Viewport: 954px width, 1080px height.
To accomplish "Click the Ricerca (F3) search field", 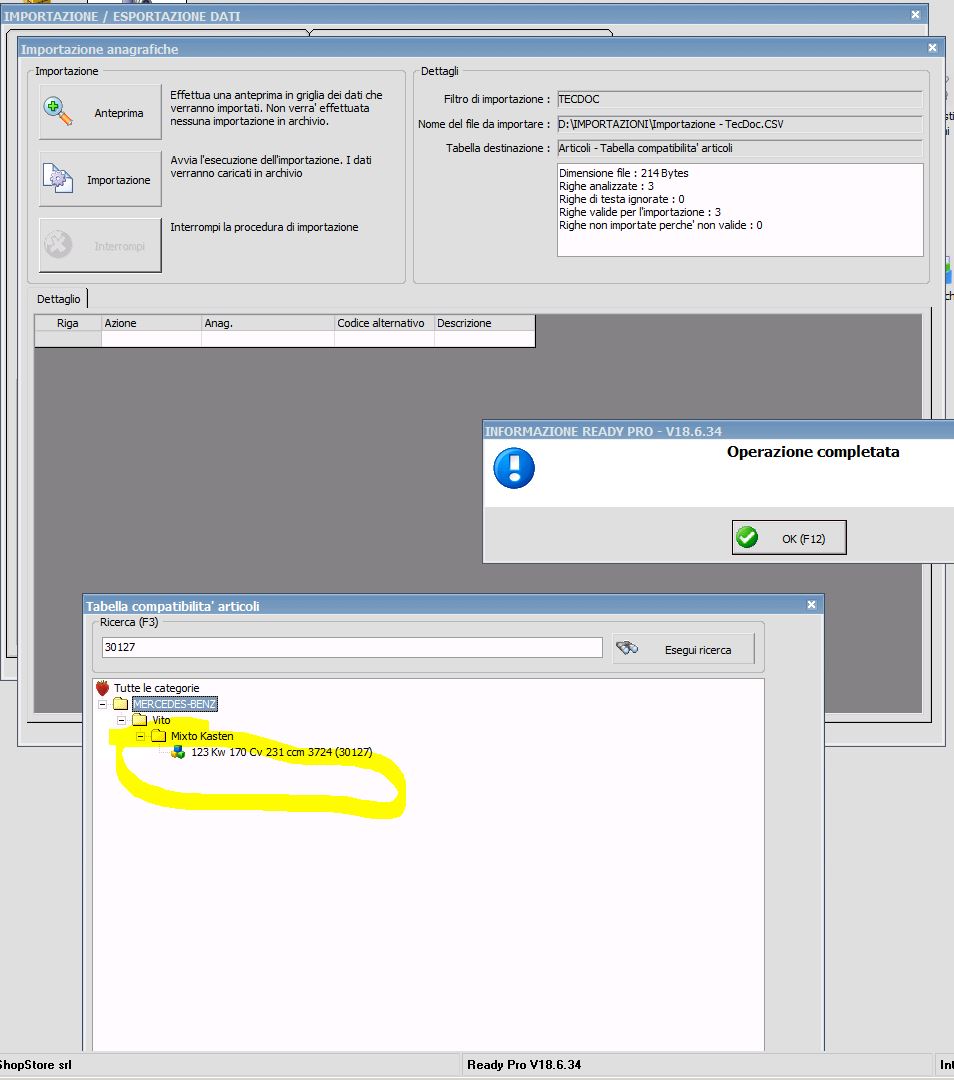I will coord(352,647).
